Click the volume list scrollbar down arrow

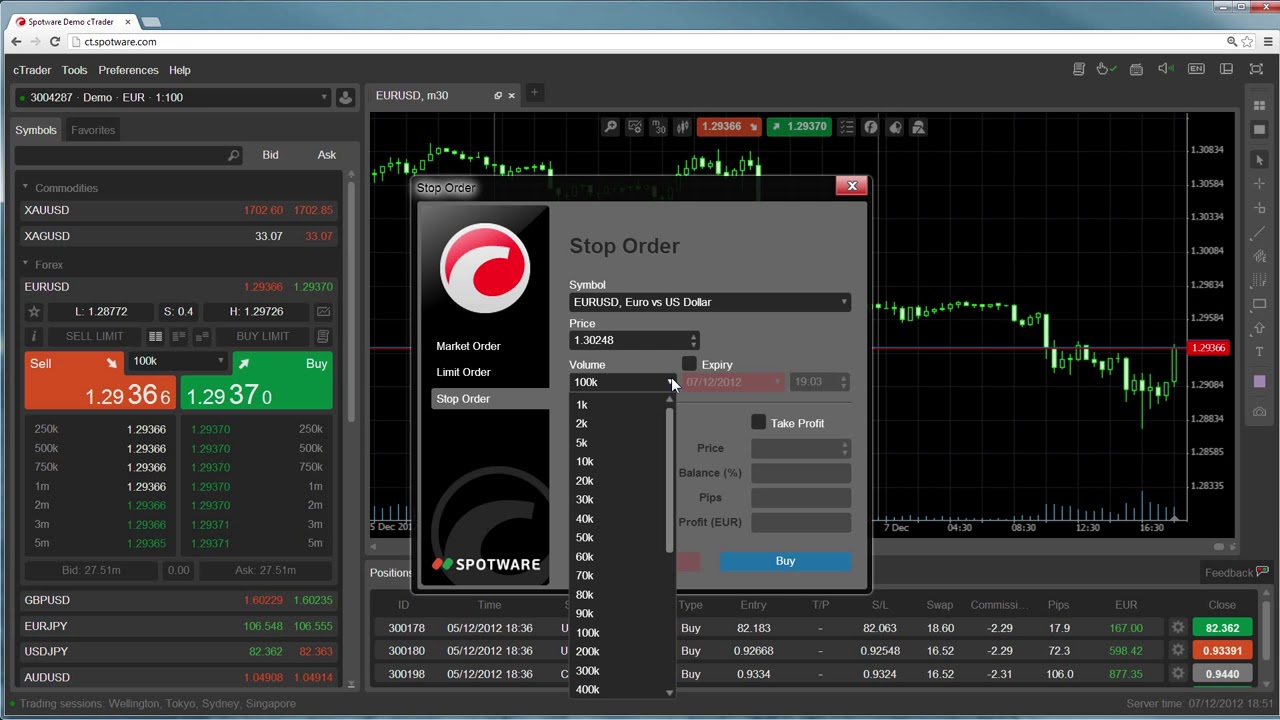tap(670, 693)
